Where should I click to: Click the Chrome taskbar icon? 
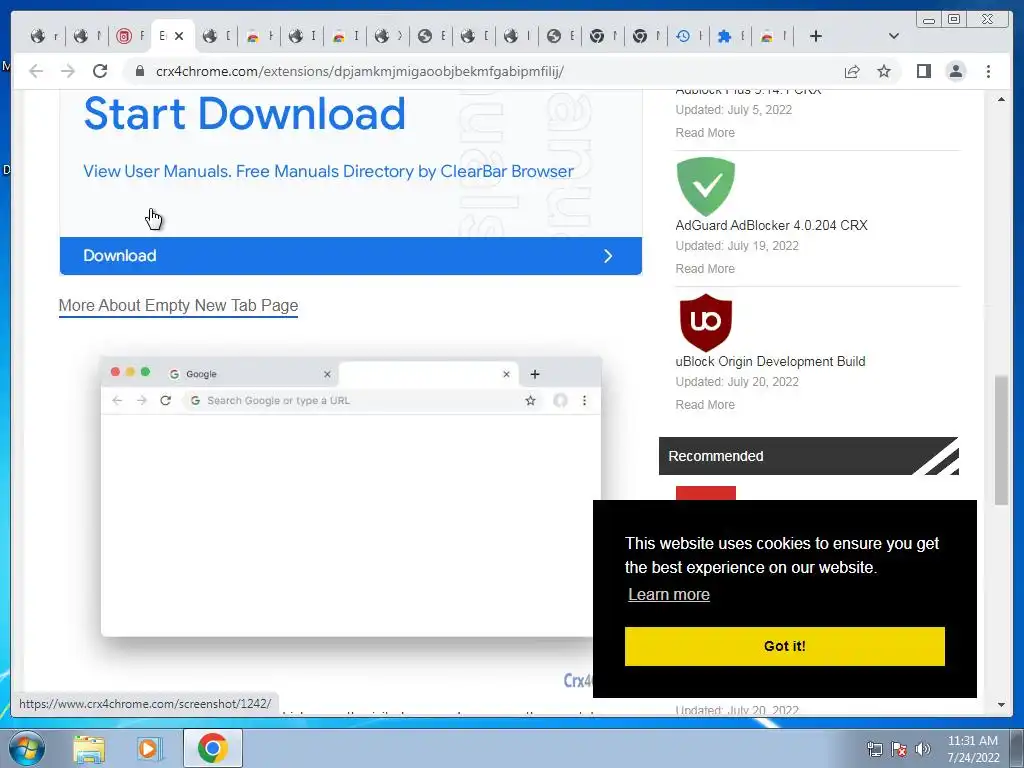(213, 748)
